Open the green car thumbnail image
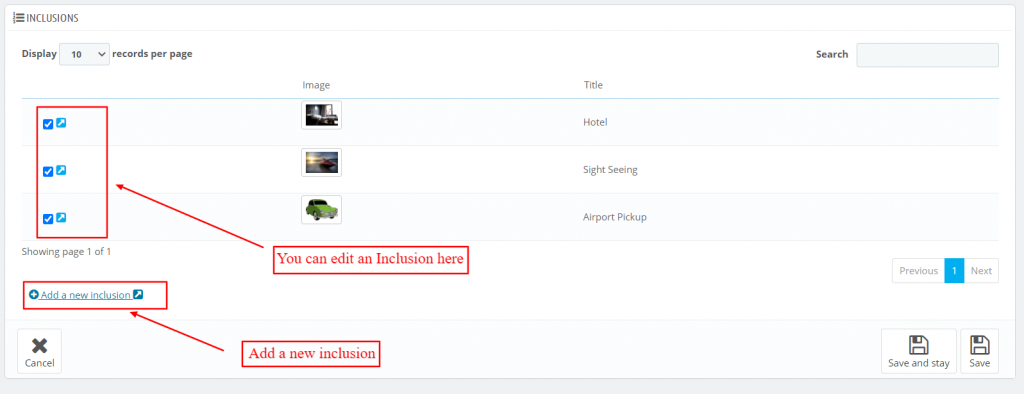The image size is (1024, 394). point(321,210)
